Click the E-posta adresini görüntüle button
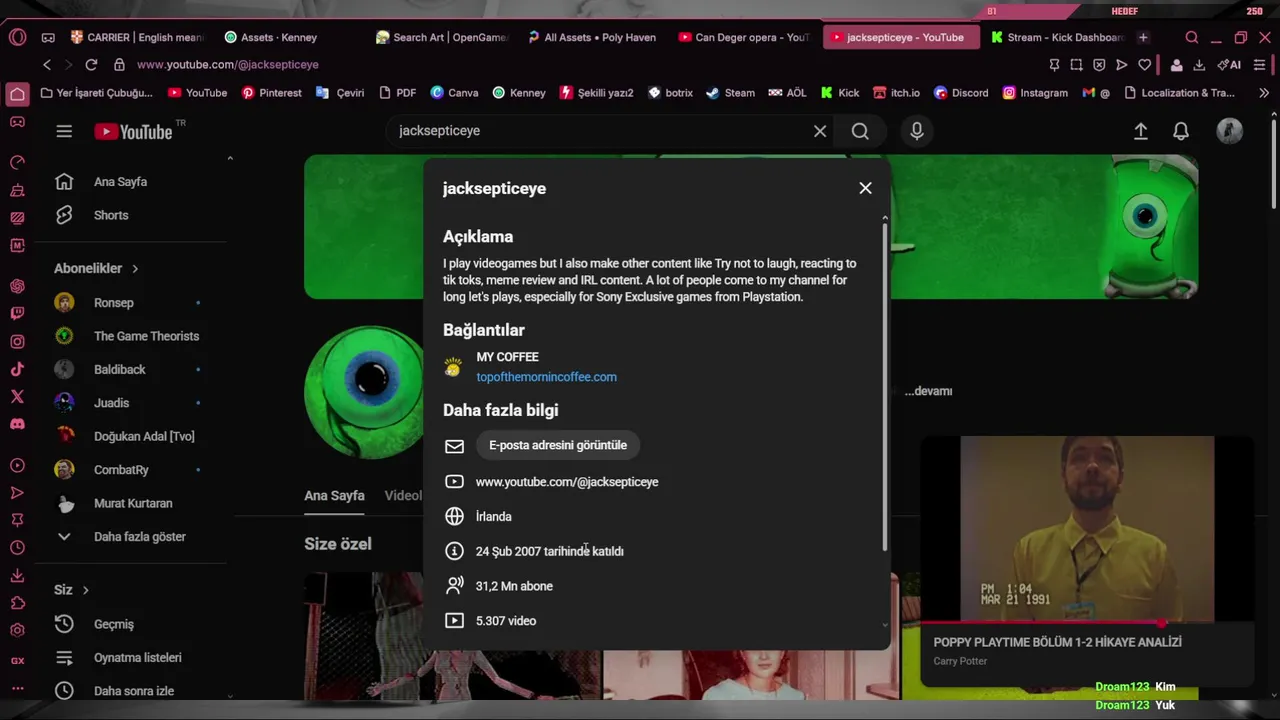The height and width of the screenshot is (720, 1280). pos(558,445)
